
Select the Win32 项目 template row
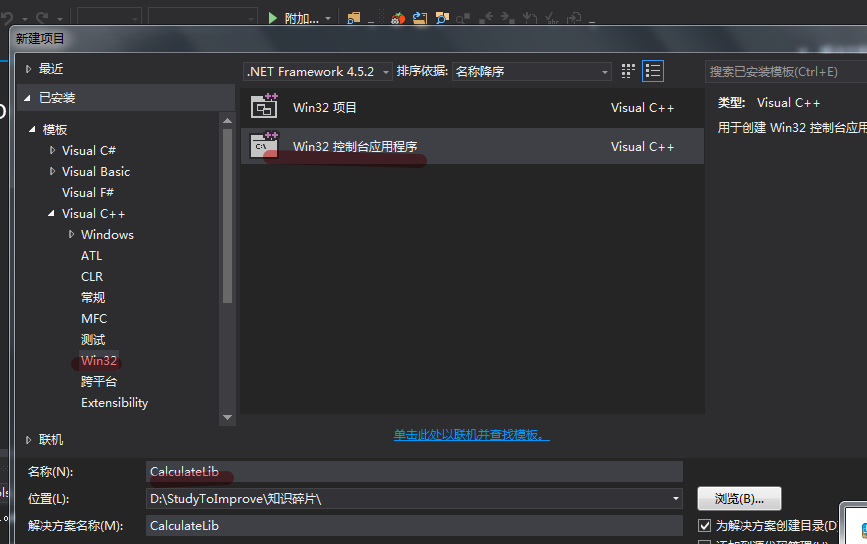click(472, 107)
